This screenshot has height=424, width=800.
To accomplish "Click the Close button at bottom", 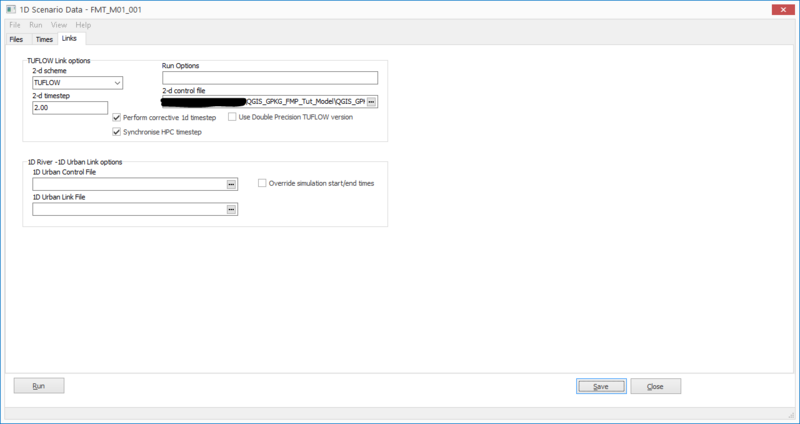I will 655,386.
